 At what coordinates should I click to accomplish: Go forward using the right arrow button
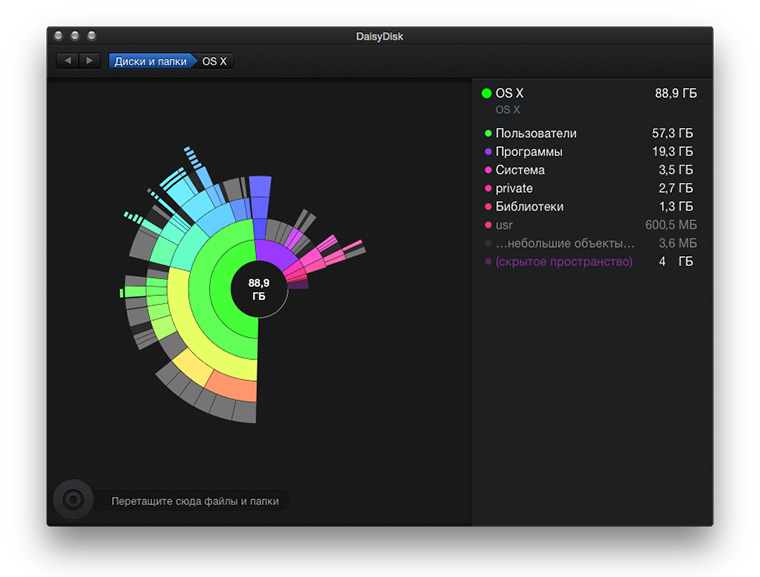click(x=89, y=61)
